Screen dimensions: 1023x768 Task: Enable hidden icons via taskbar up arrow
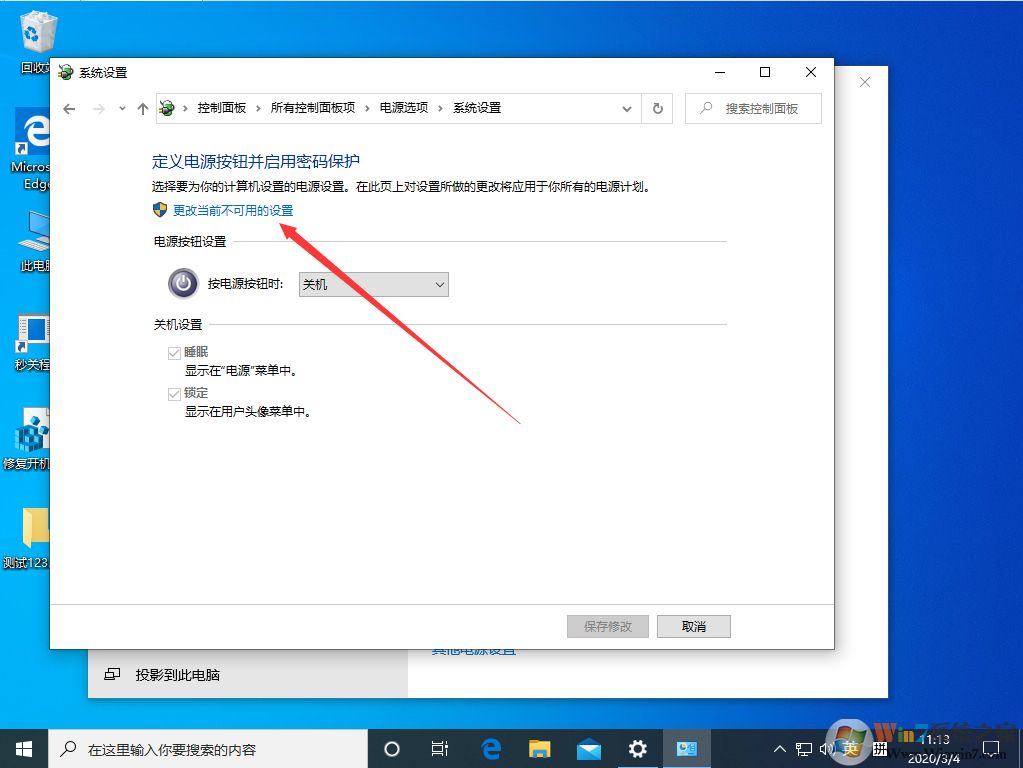(x=779, y=747)
